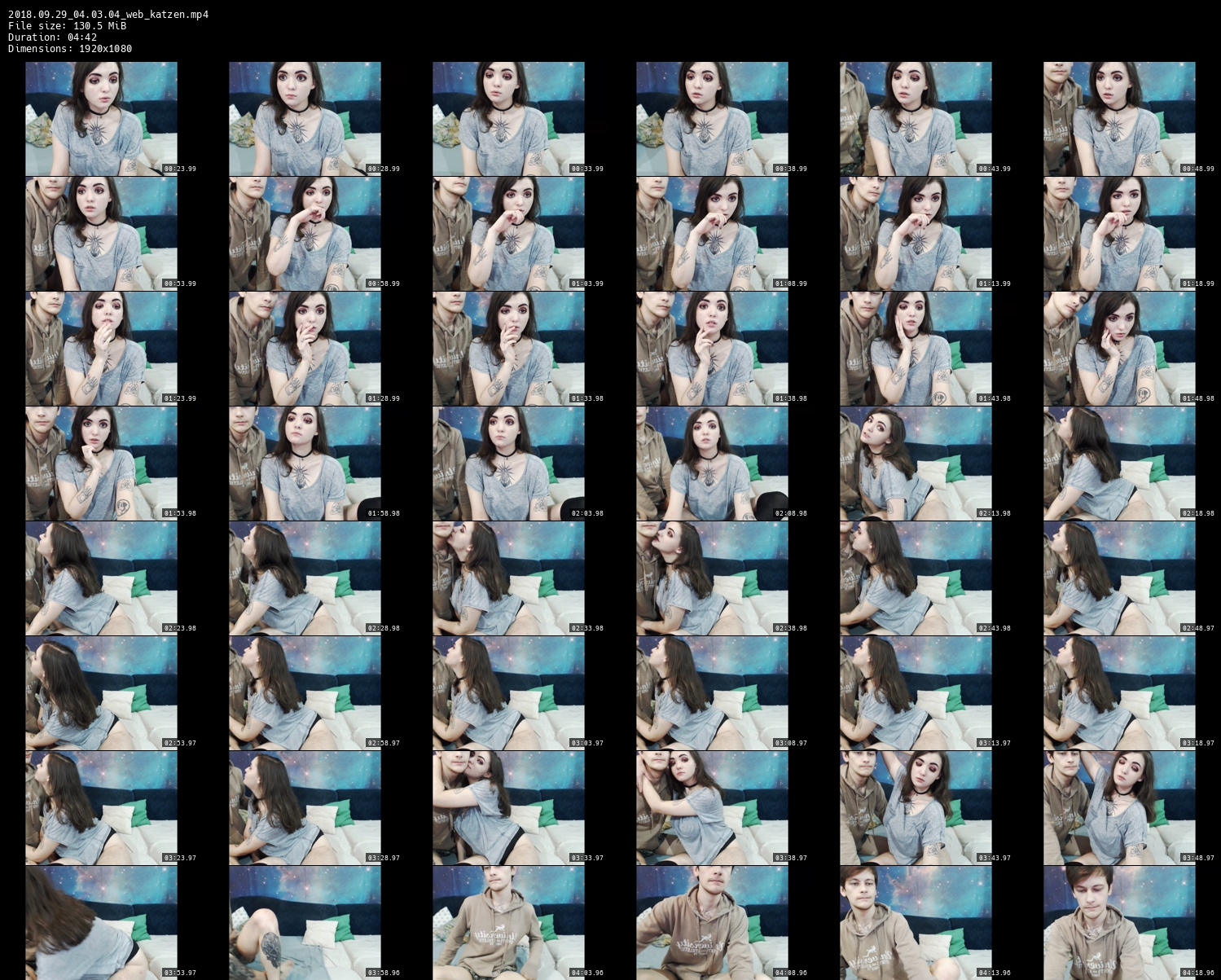Open the thumbnail stamped 03:33.97
This screenshot has width=1221, height=980.
pos(509,808)
